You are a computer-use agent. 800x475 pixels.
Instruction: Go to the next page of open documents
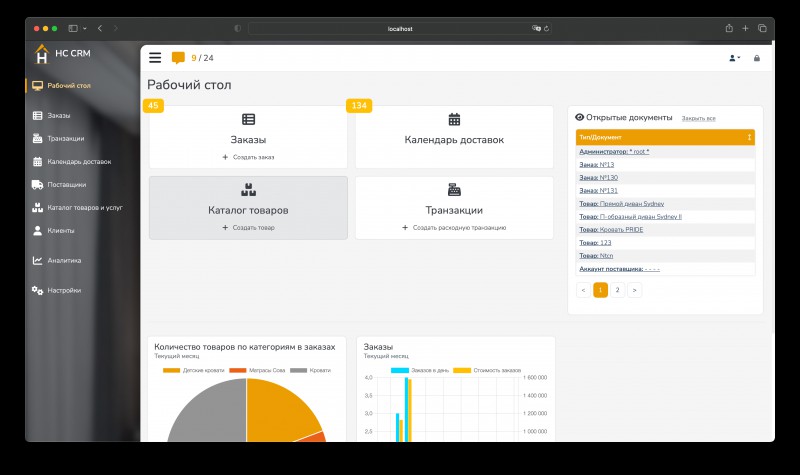(x=635, y=290)
